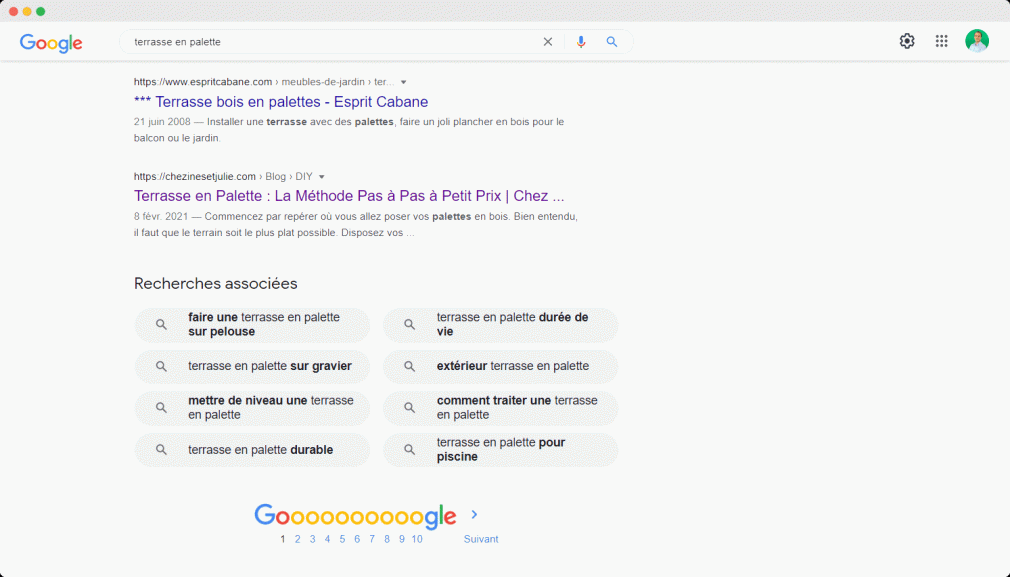Go to results page 8
Image resolution: width=1010 pixels, height=577 pixels.
point(386,539)
